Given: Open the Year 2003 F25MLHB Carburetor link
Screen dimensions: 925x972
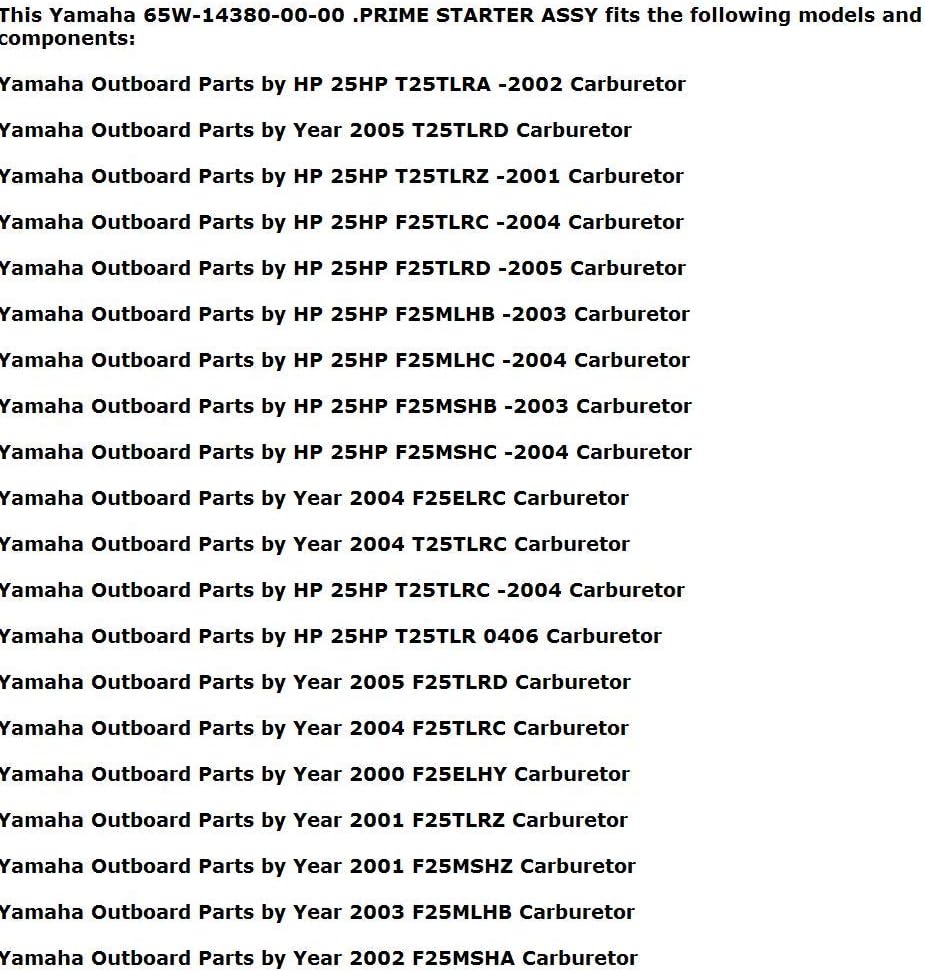Looking at the screenshot, I should click(x=317, y=912).
